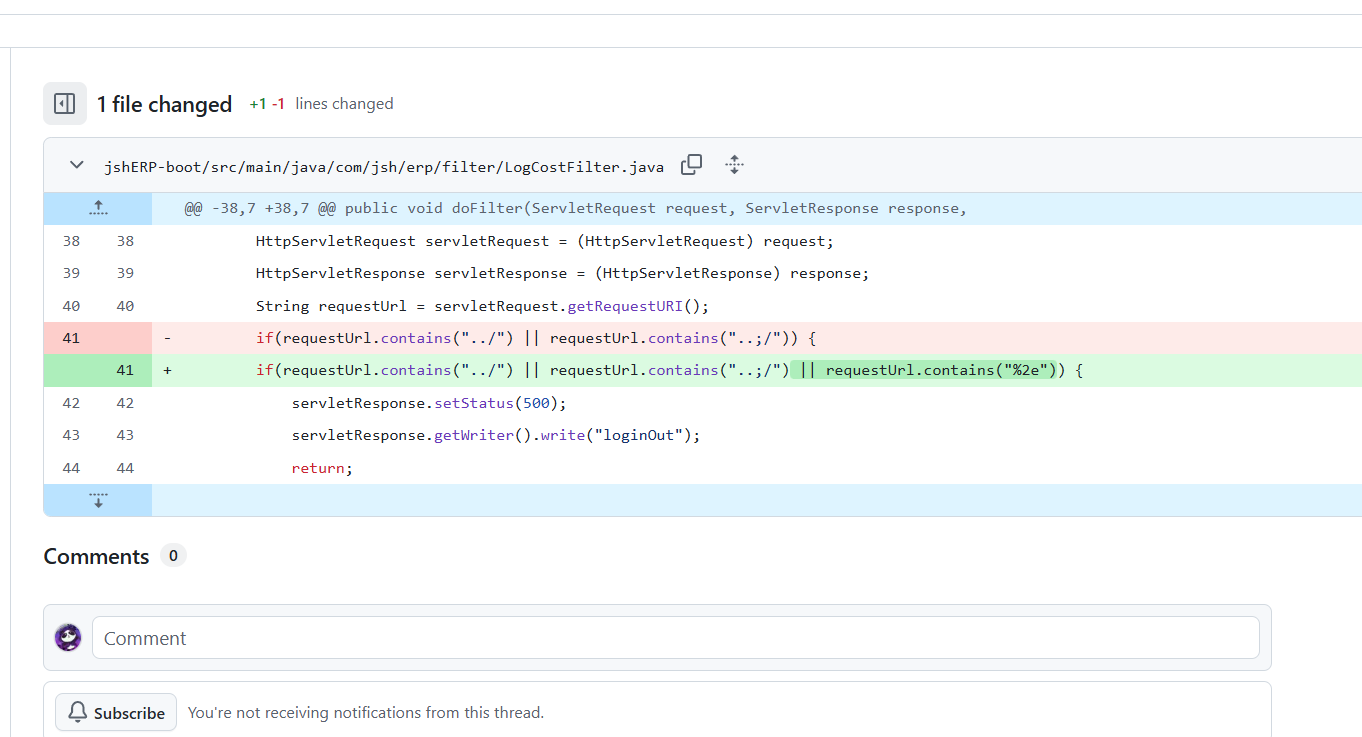
Task: Click the expand all lines icon
Action: [734, 165]
